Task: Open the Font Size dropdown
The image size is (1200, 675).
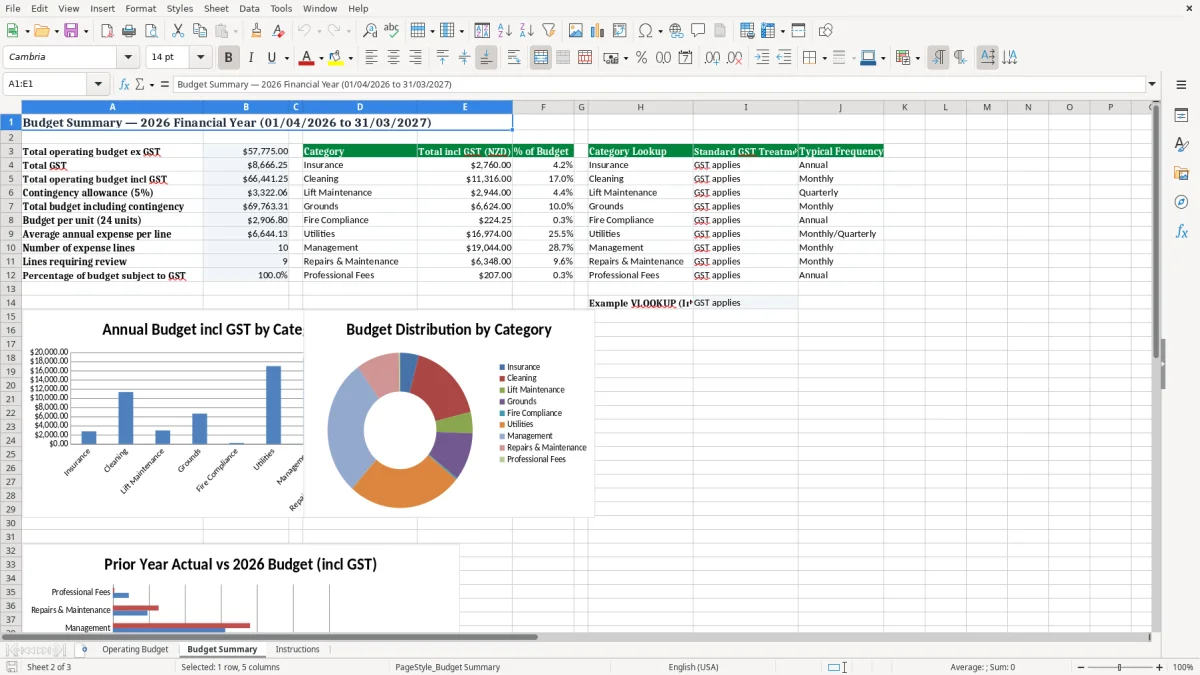Action: (200, 57)
